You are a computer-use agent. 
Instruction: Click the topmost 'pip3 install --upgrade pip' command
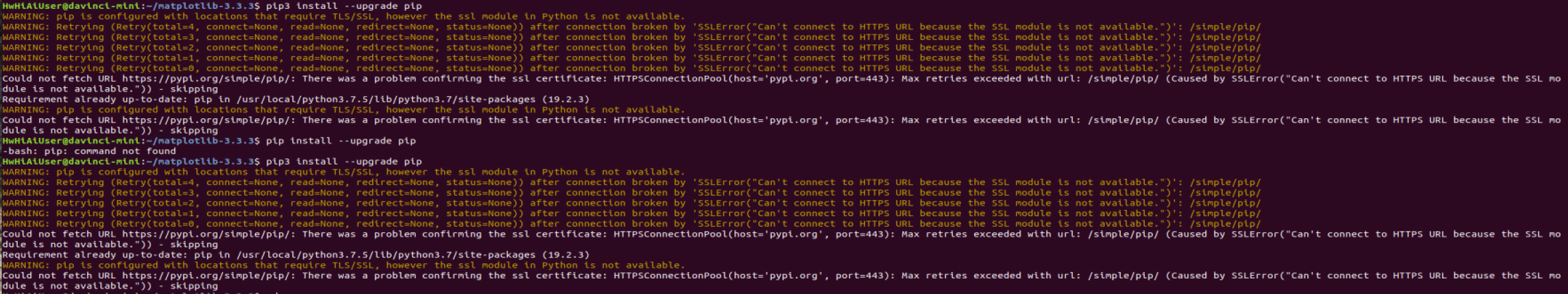[344, 5]
